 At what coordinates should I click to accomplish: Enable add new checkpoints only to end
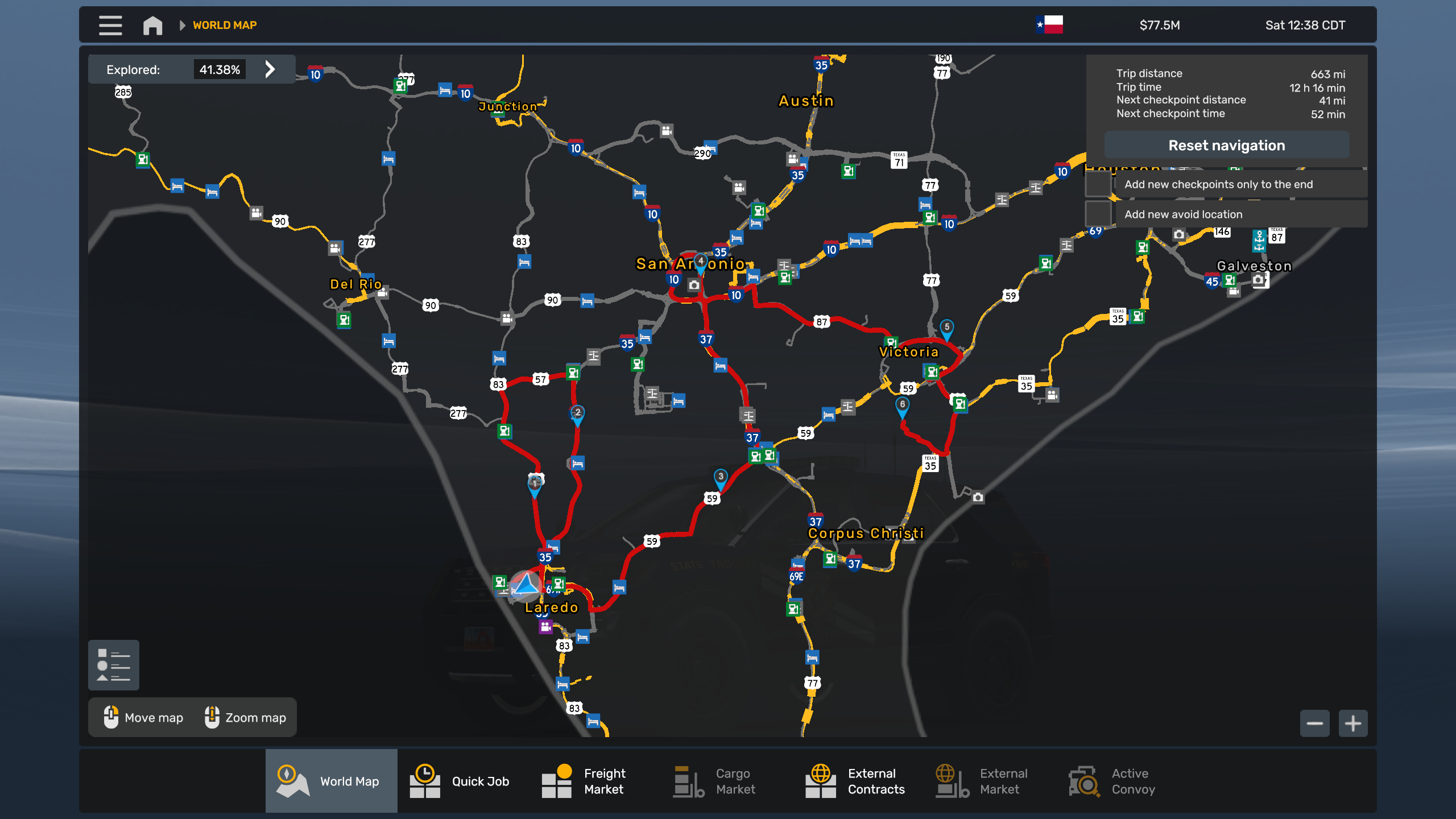[1098, 184]
